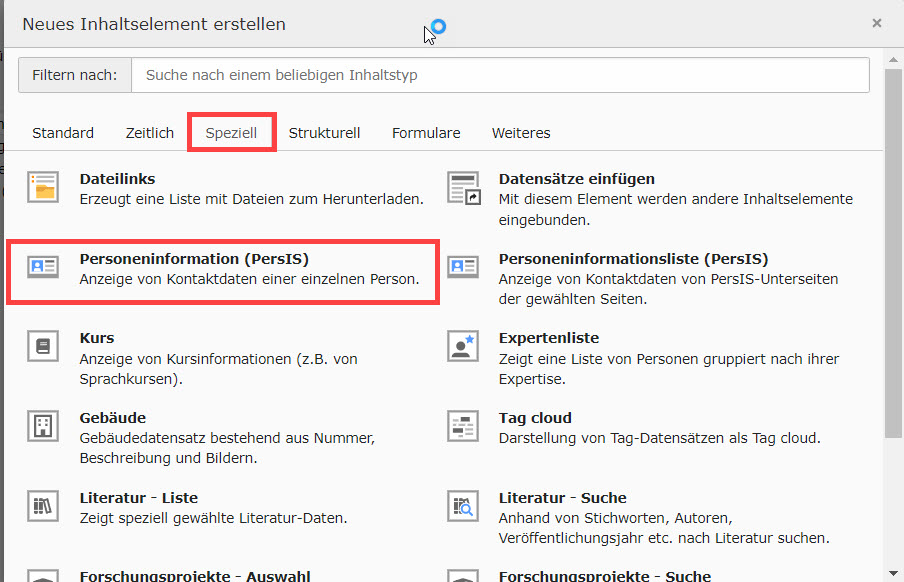The image size is (904, 582).
Task: Select the Expertenliste person star icon
Action: [463, 346]
